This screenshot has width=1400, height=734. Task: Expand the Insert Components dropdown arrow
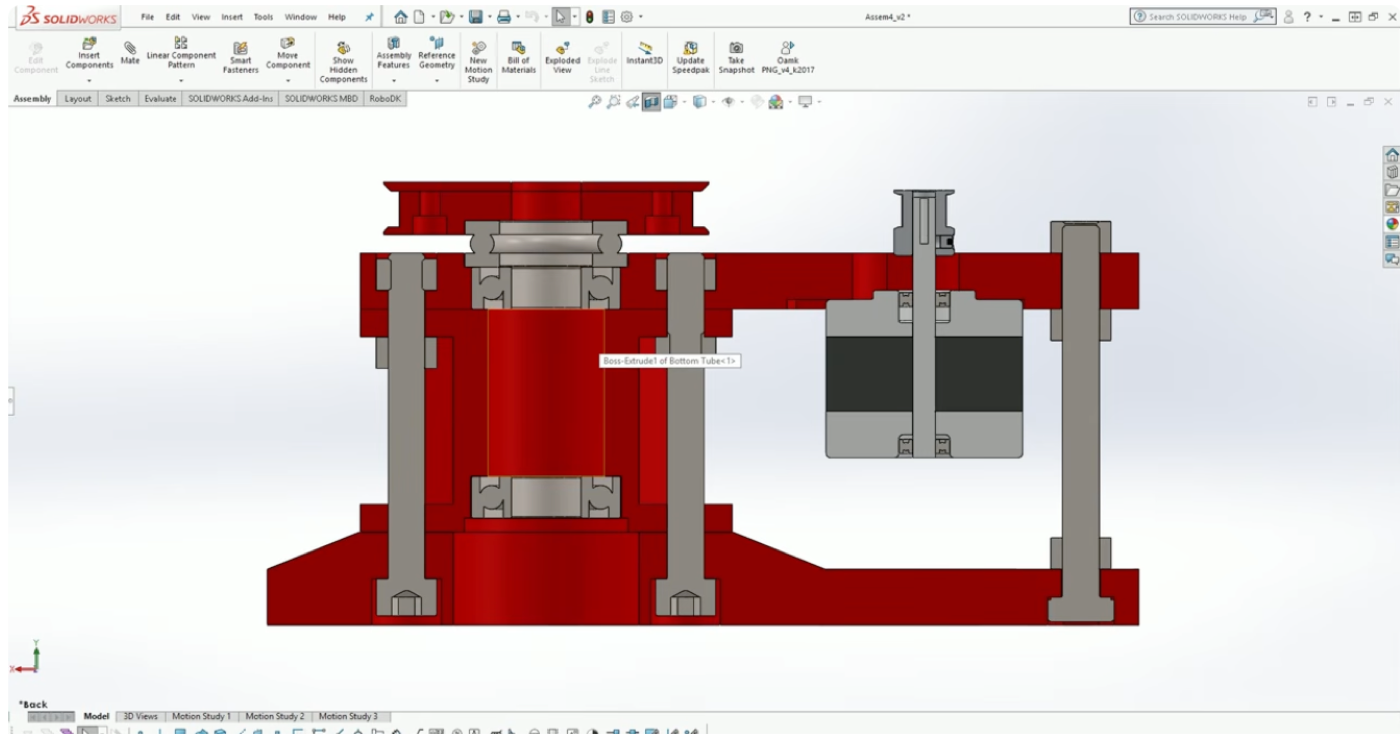(x=89, y=79)
